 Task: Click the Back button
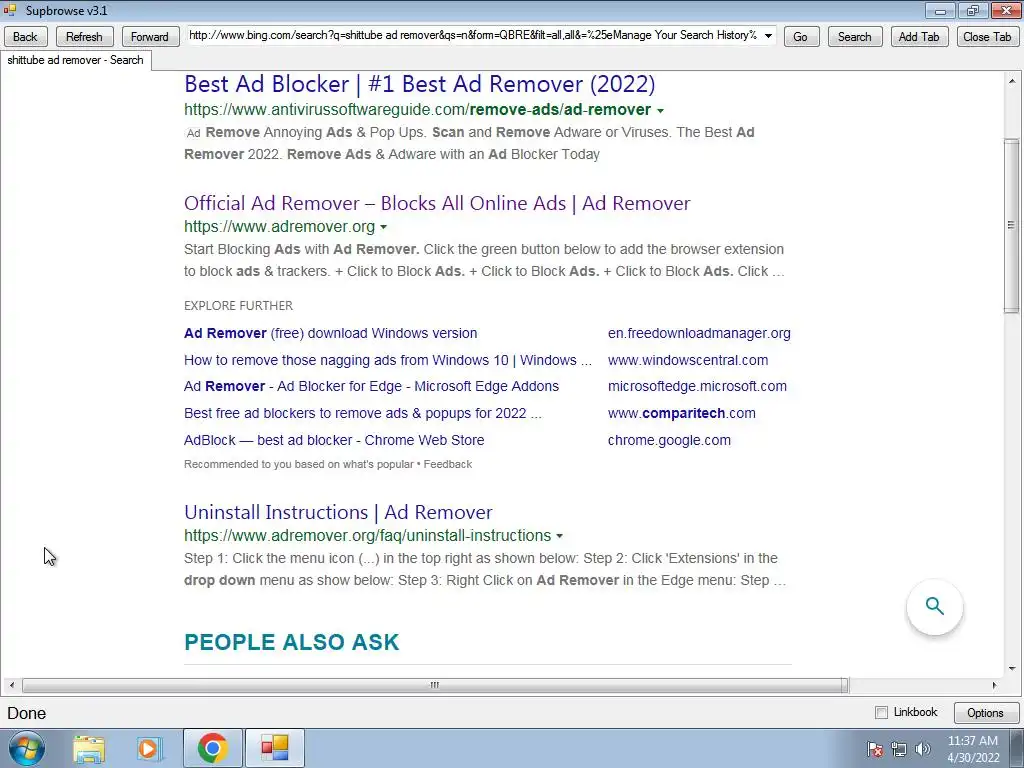(25, 37)
